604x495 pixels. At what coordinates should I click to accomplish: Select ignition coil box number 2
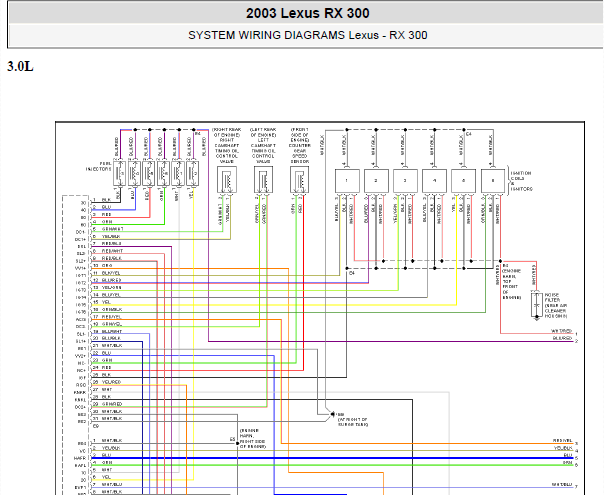coord(376,181)
